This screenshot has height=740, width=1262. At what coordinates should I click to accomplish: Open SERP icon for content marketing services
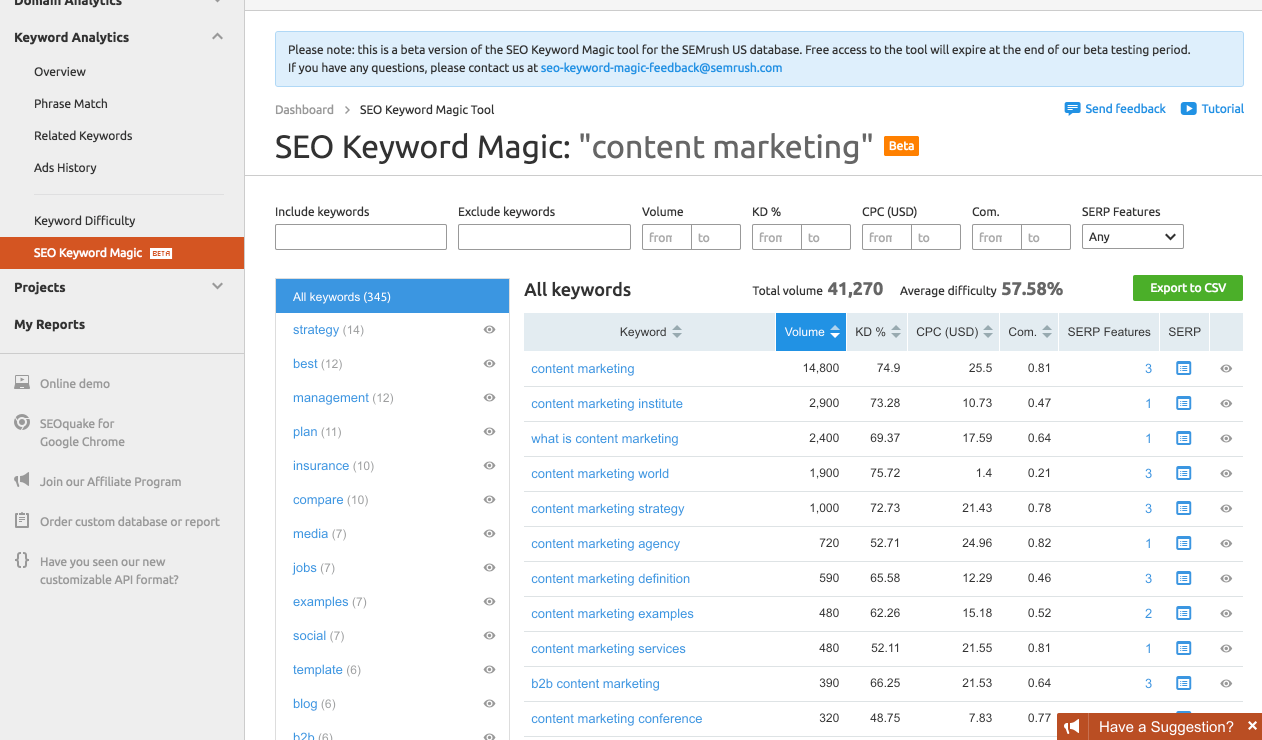click(x=1184, y=648)
